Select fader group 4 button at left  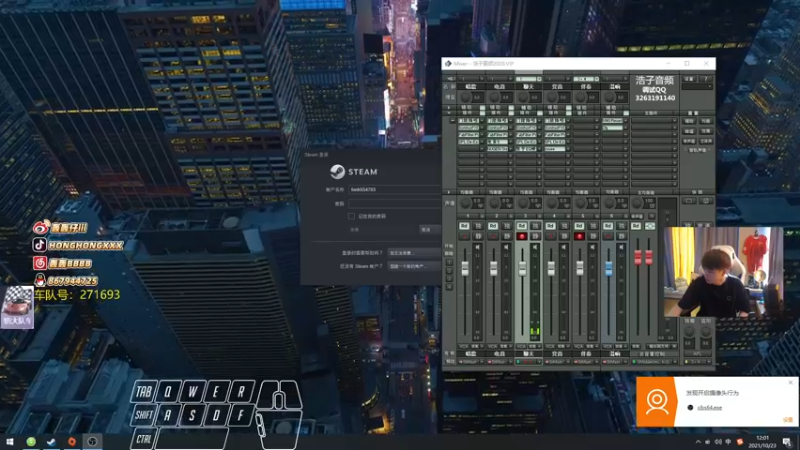click(x=449, y=287)
